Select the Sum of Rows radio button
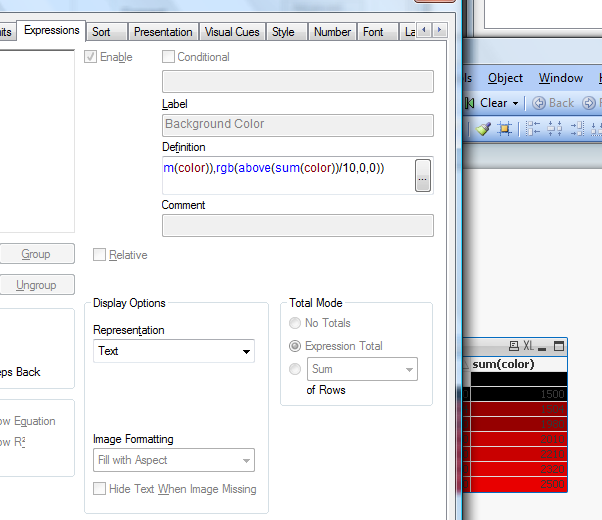 tap(295, 369)
